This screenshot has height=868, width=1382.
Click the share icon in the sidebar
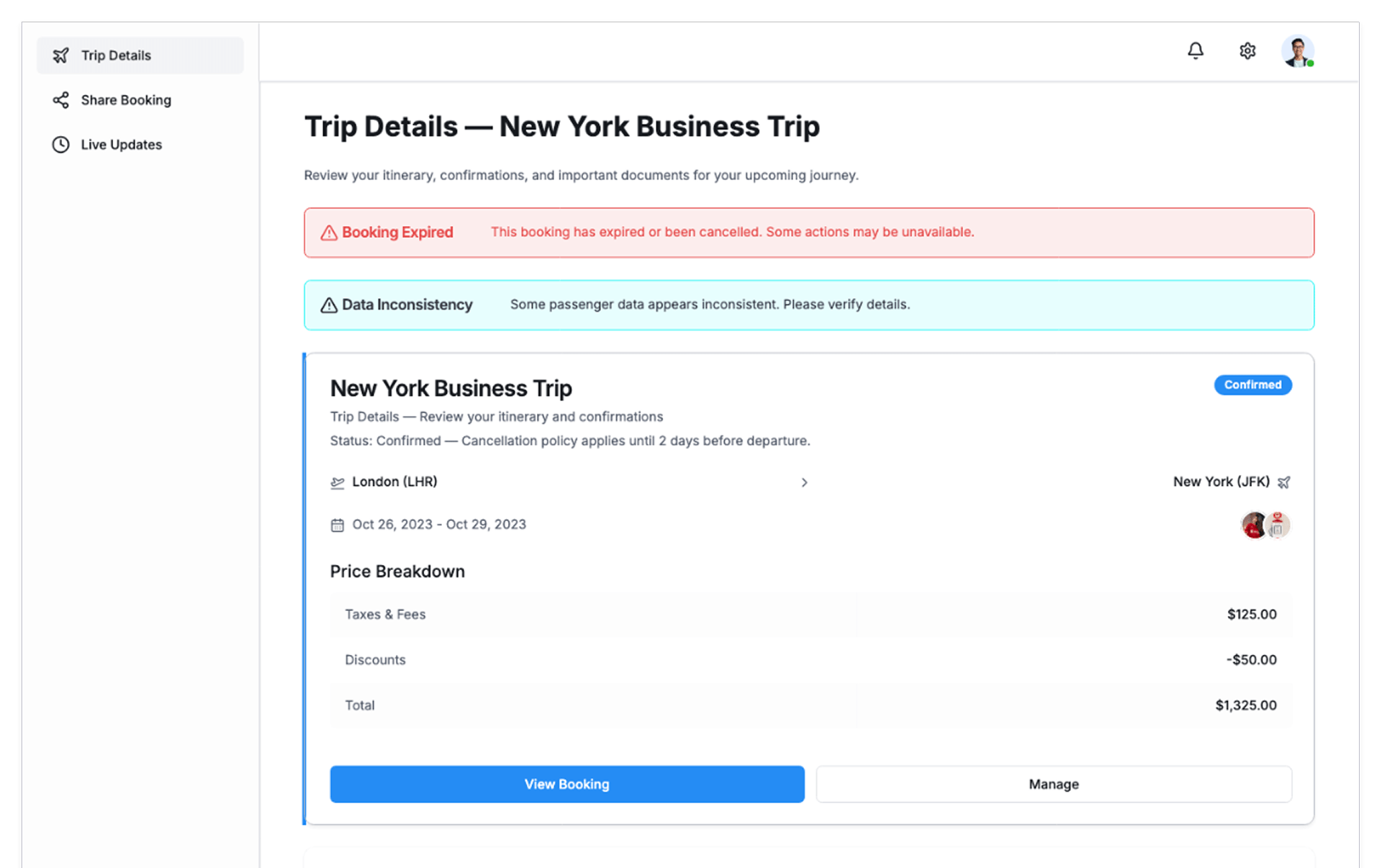click(x=61, y=100)
